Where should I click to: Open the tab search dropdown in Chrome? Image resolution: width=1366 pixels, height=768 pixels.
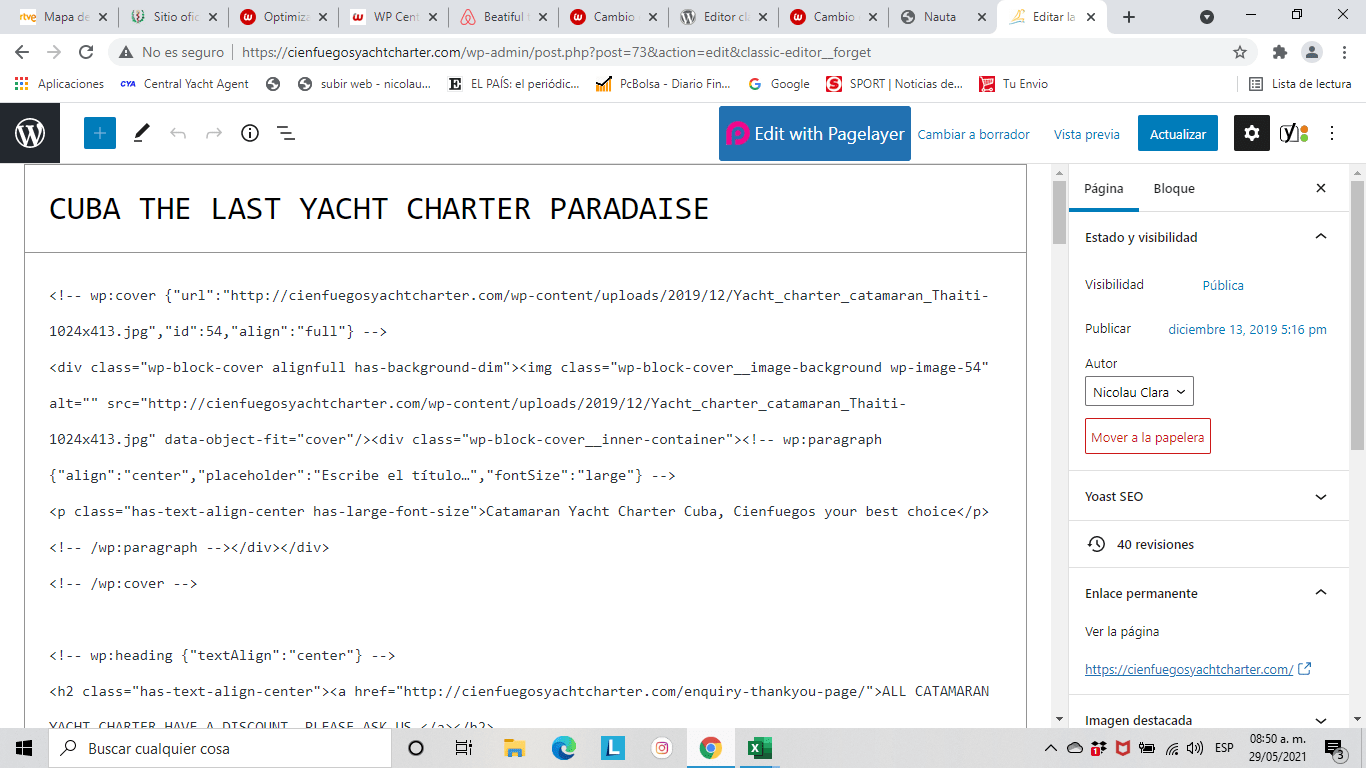pos(1207,17)
